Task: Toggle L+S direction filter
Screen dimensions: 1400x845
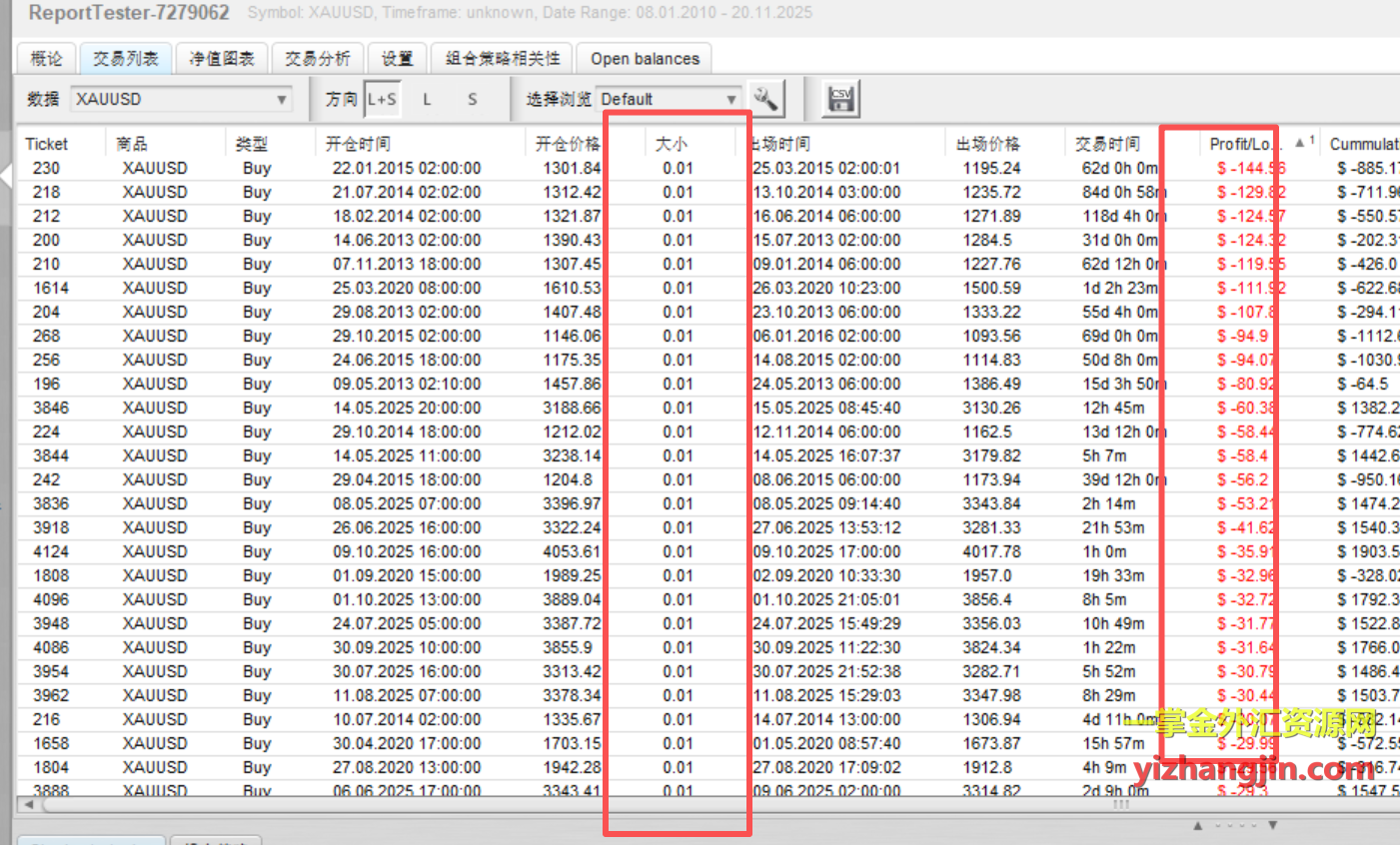Action: (x=382, y=99)
